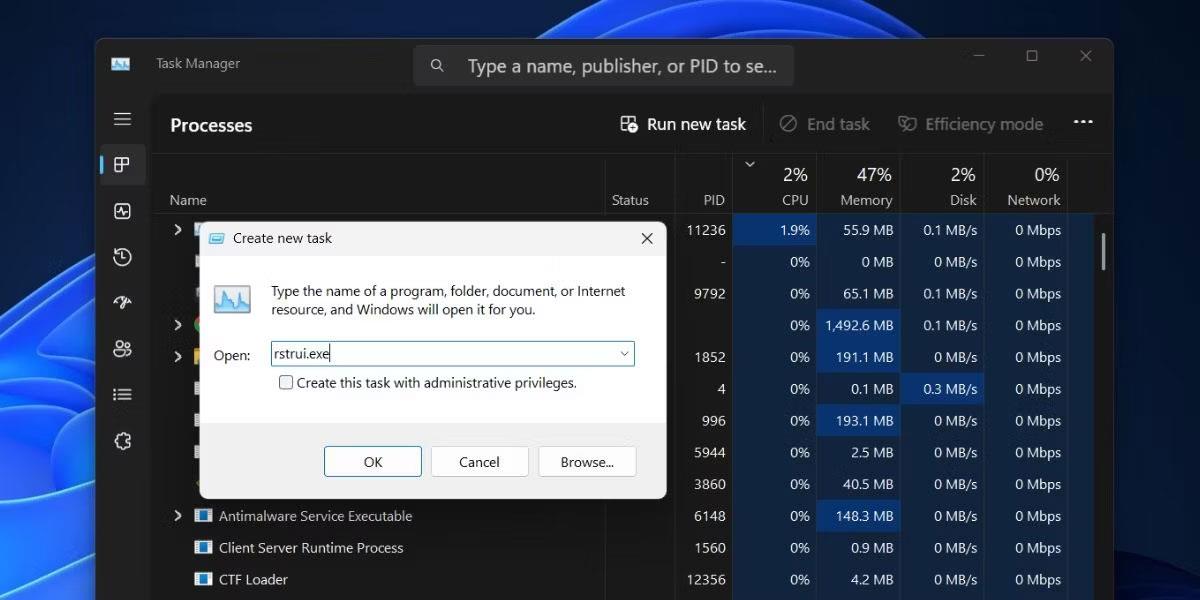The height and width of the screenshot is (600, 1200).
Task: Select the Antimalware Service Executable row name
Action: [316, 516]
